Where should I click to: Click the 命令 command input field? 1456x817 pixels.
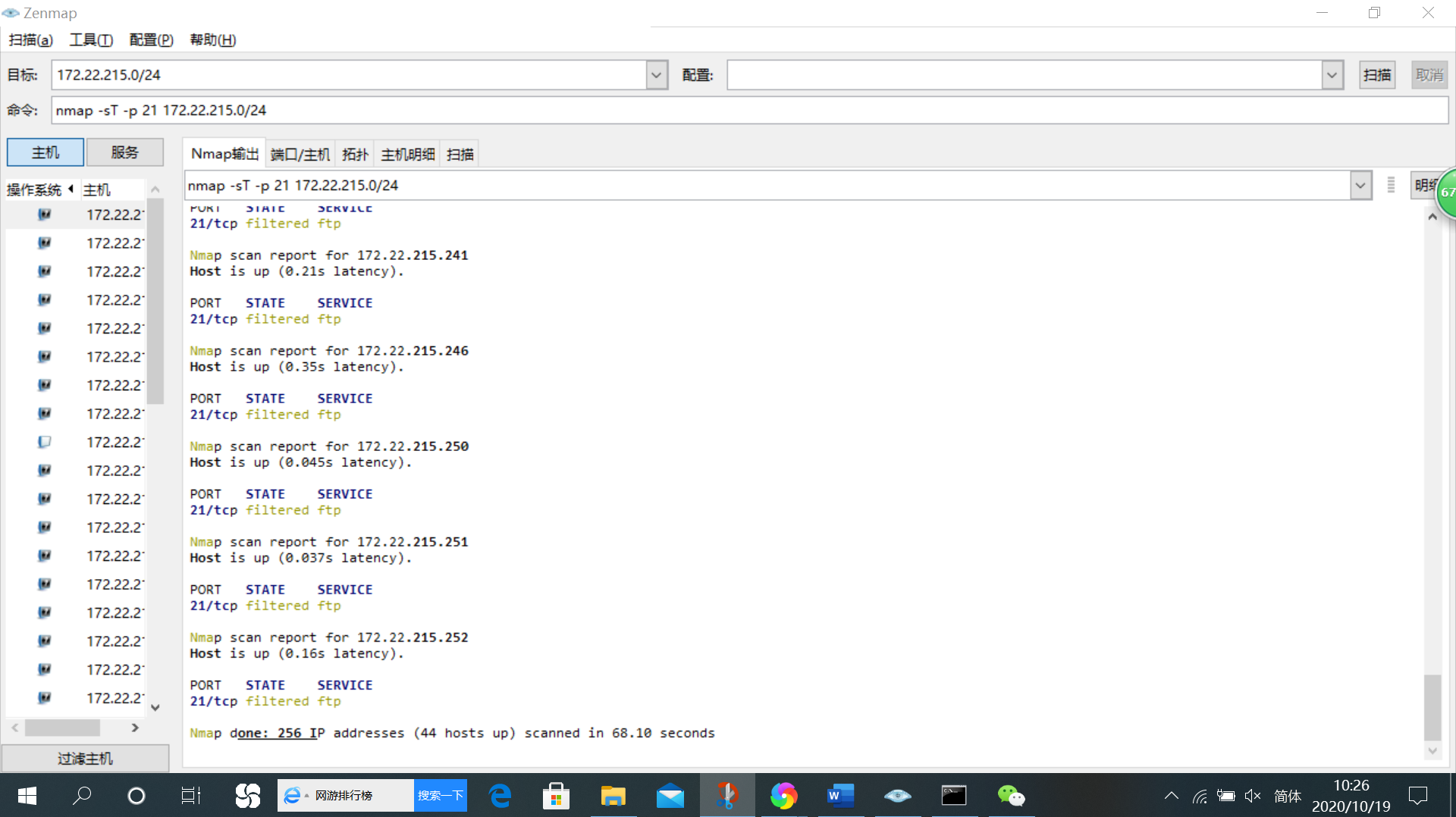click(749, 111)
